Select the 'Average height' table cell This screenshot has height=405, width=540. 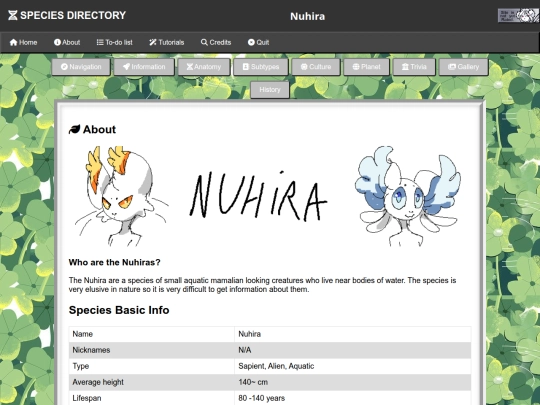coord(152,382)
